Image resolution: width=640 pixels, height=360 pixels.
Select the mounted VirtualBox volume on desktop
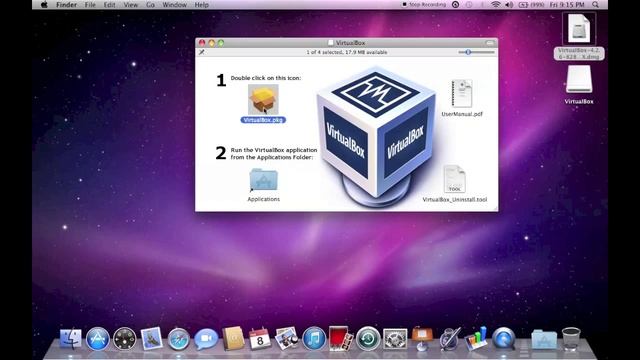[579, 80]
